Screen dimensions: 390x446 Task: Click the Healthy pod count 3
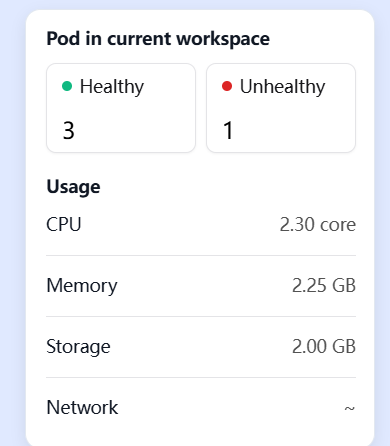[x=69, y=130]
